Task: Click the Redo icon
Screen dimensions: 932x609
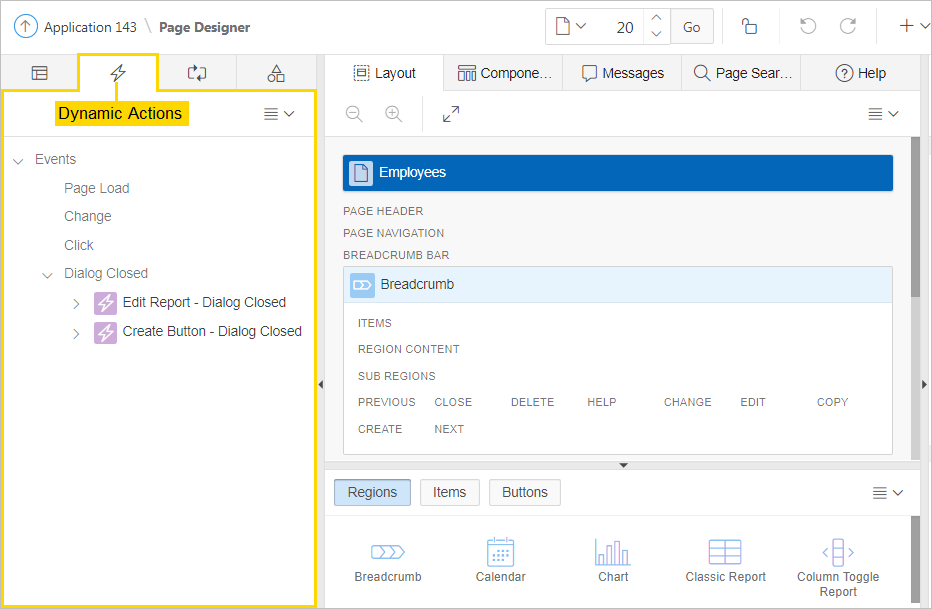Action: [x=847, y=27]
